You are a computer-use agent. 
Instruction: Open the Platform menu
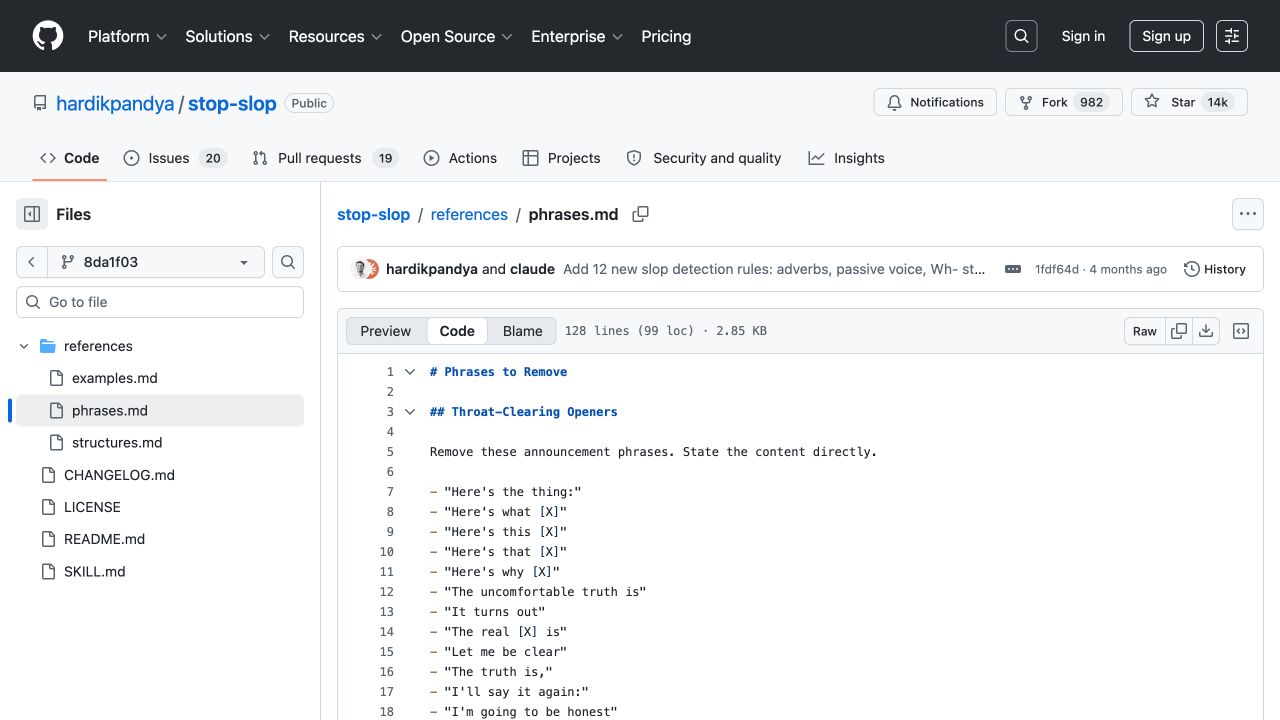127,36
